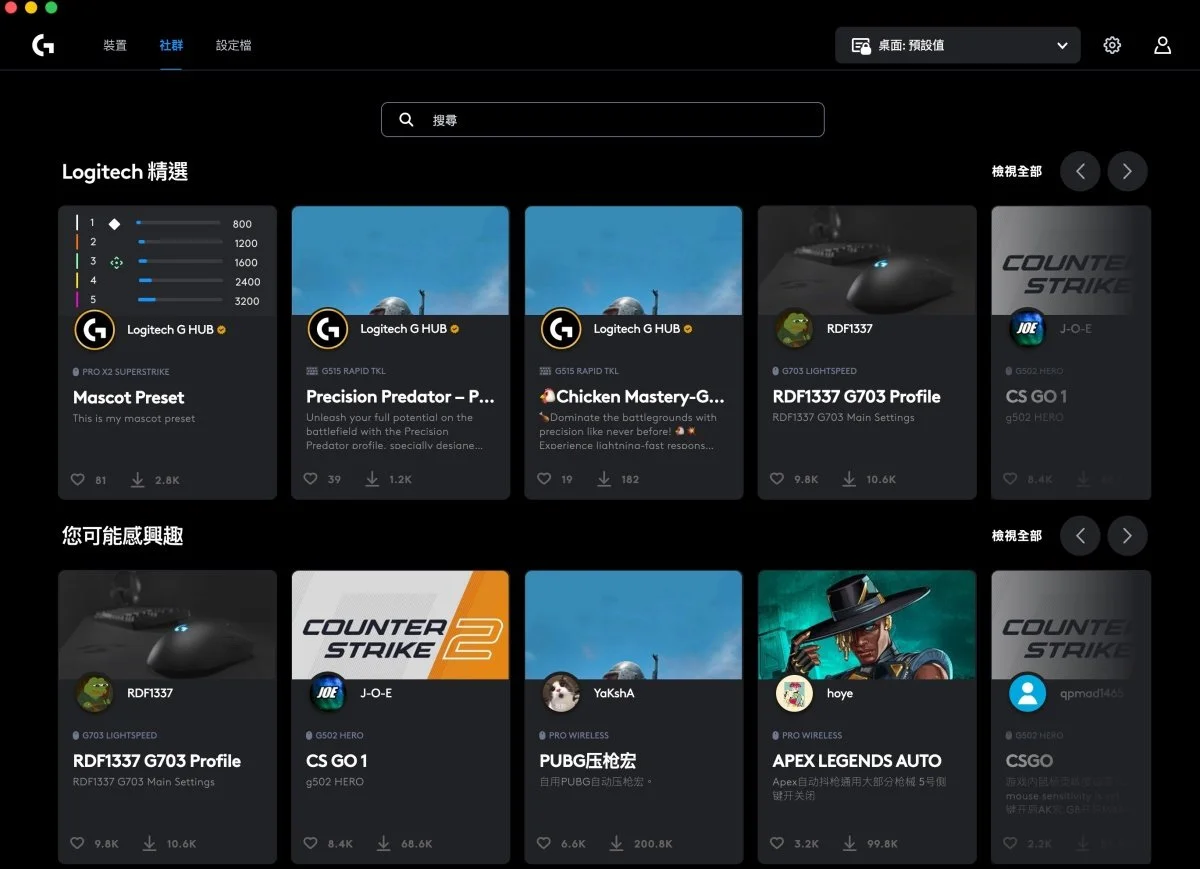This screenshot has height=869, width=1200.
Task: Like the PUBG压枪宏 profile with heart
Action: [x=544, y=843]
